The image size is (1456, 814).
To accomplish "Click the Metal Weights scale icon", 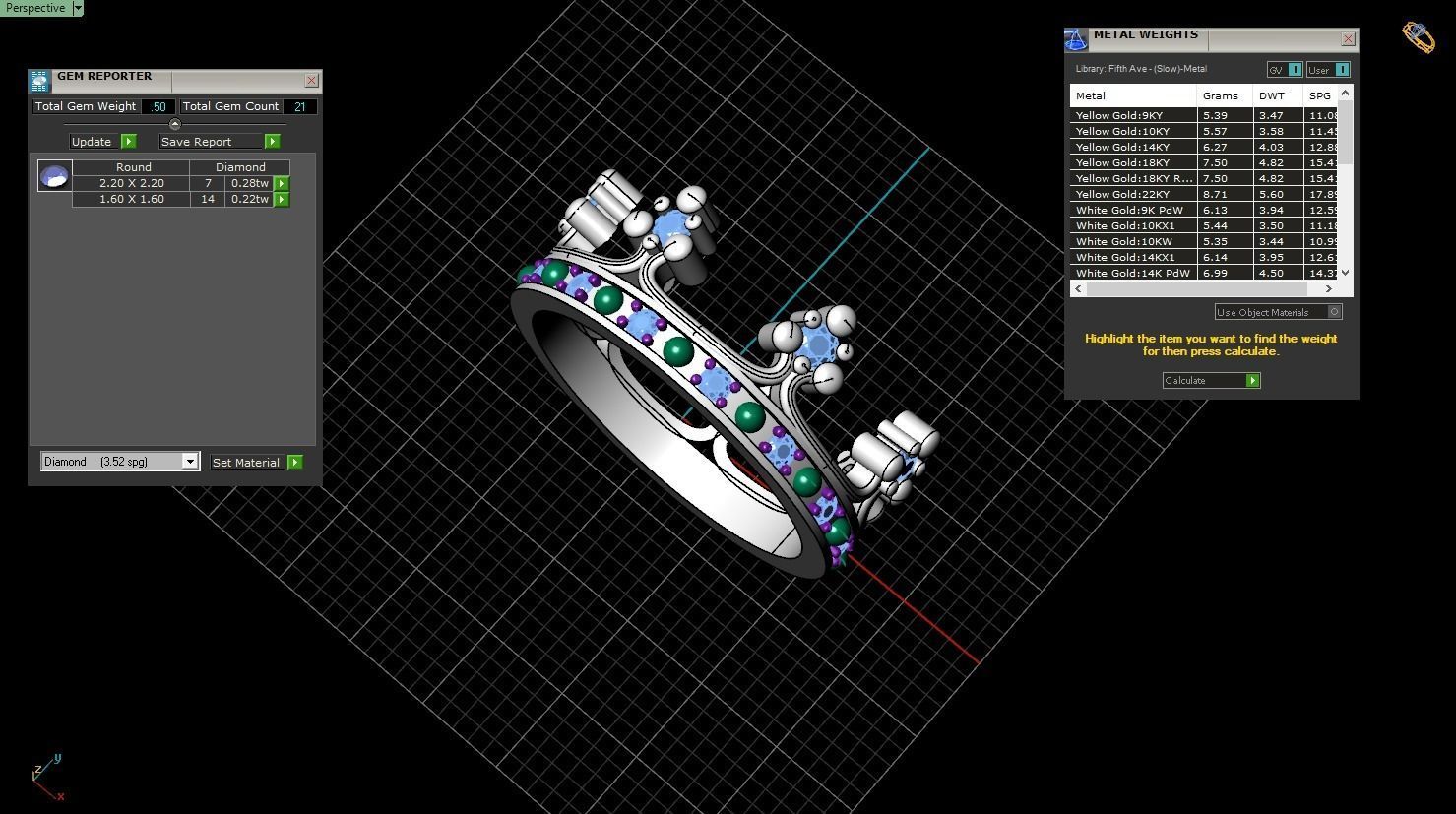I will pos(1076,39).
